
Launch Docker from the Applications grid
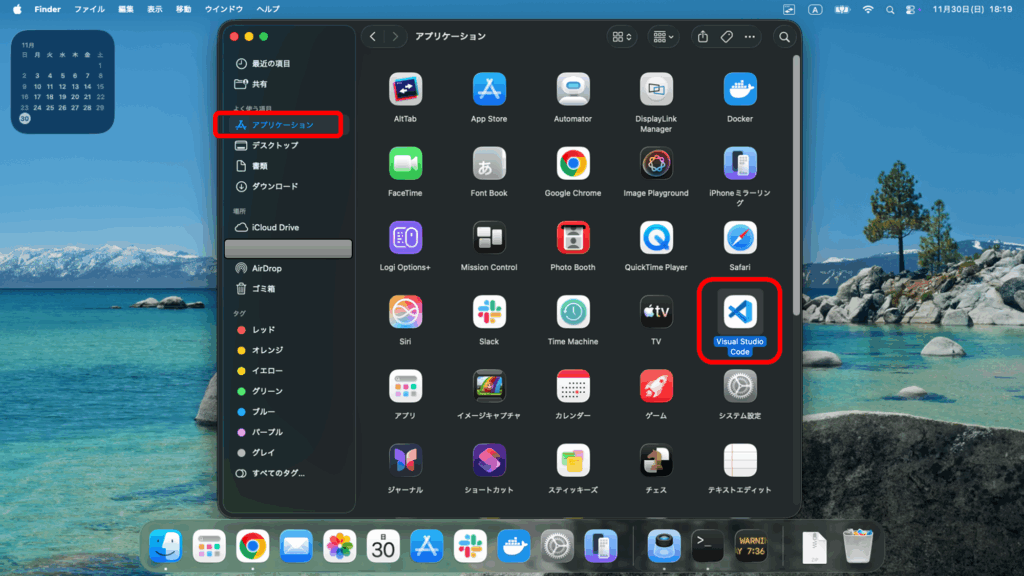coord(740,89)
